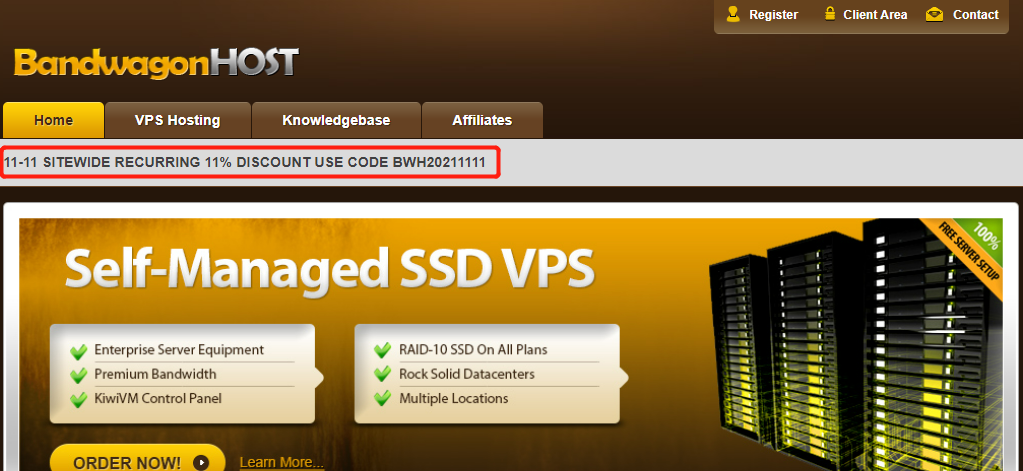Open the Home tab
1023x471 pixels.
pos(53,120)
